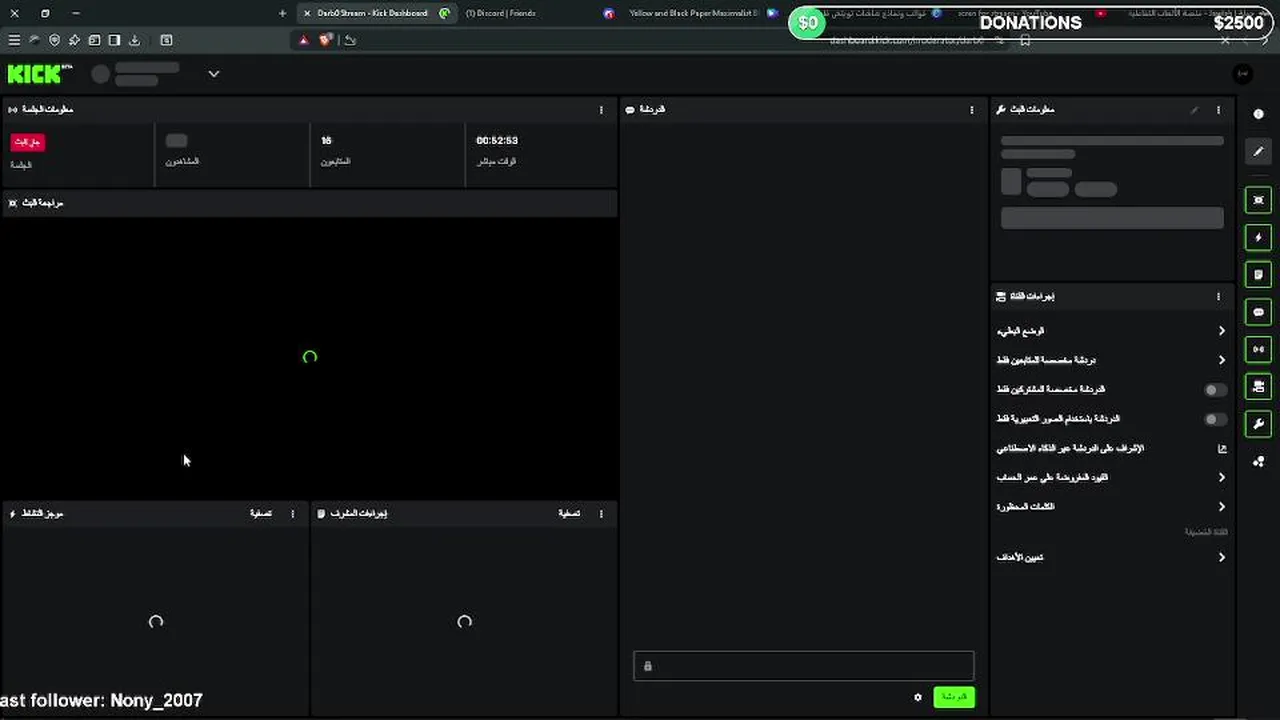Click the green send chat button
The image size is (1280, 720).
click(x=954, y=697)
